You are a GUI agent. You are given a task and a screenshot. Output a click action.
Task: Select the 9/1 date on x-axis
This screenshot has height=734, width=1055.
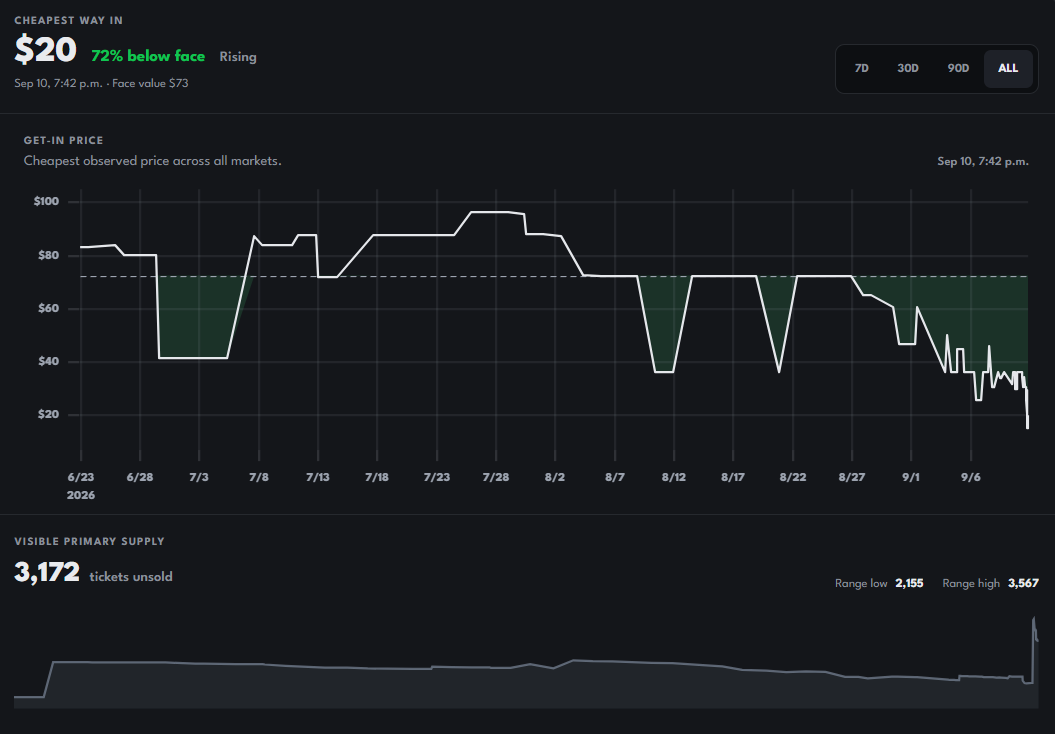[x=911, y=477]
